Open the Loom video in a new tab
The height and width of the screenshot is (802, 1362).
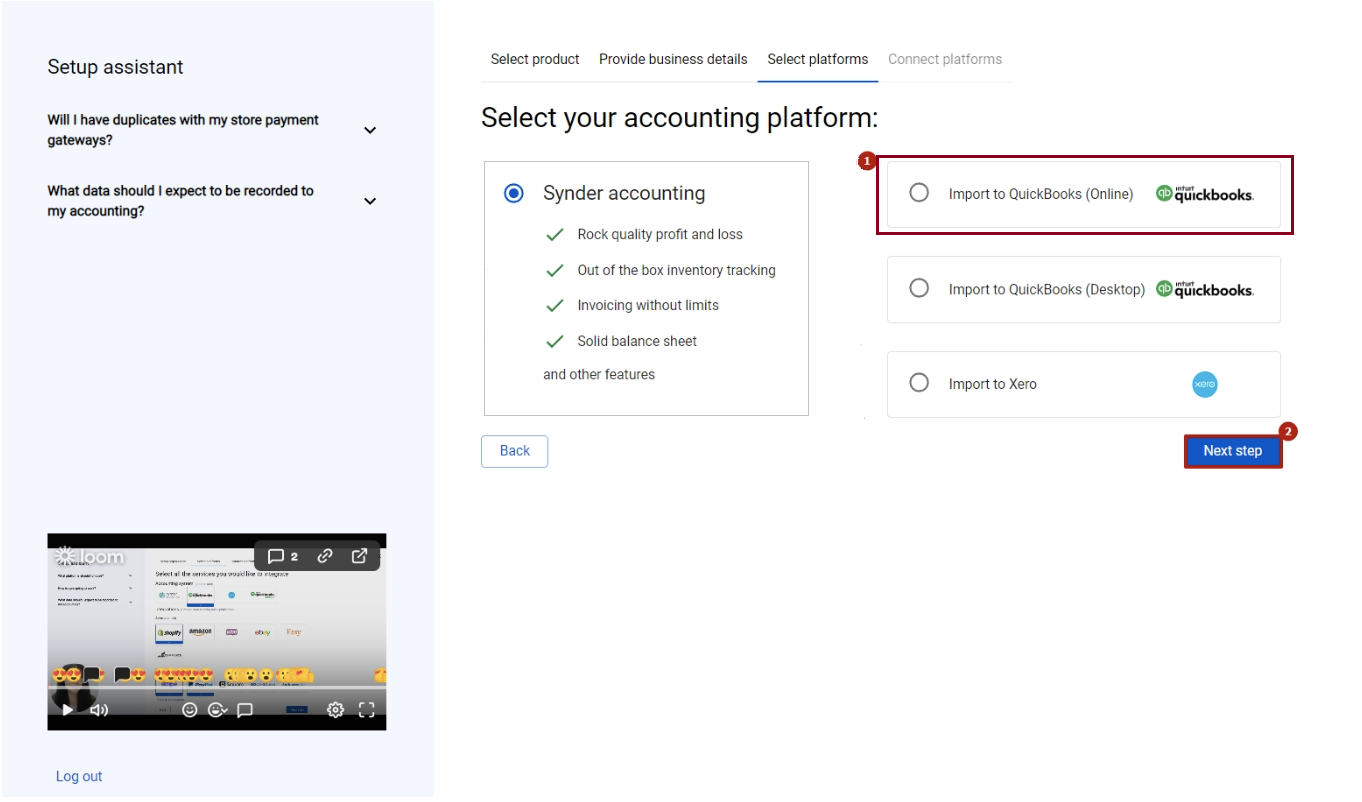[x=359, y=555]
